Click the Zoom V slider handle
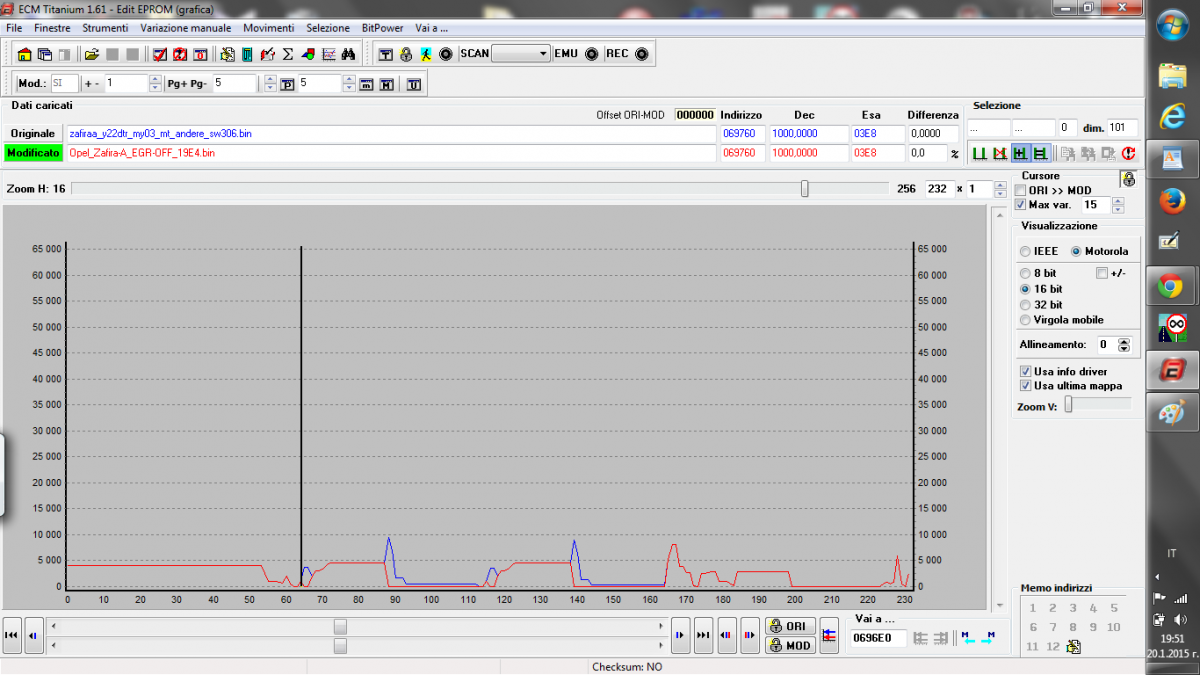 click(x=1069, y=404)
